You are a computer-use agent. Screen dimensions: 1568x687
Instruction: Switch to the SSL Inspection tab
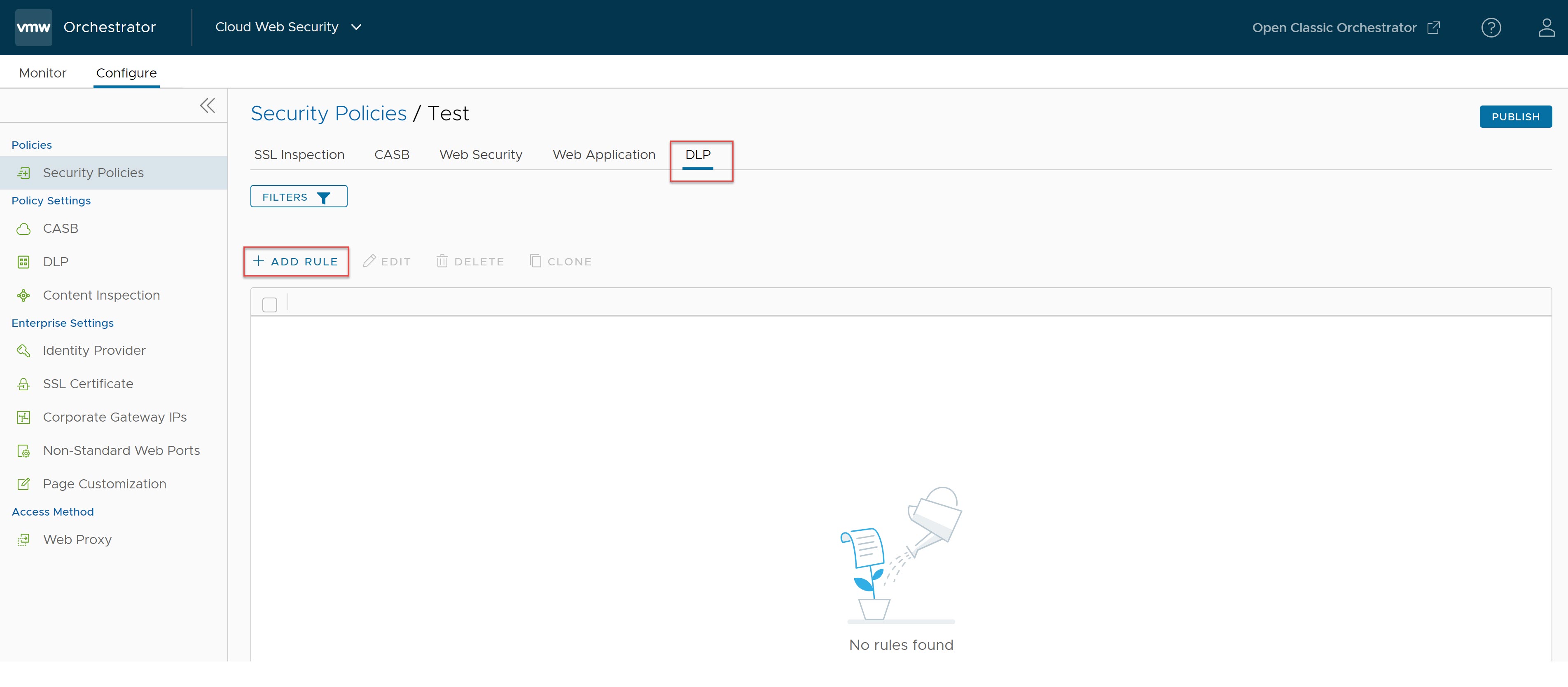298,154
